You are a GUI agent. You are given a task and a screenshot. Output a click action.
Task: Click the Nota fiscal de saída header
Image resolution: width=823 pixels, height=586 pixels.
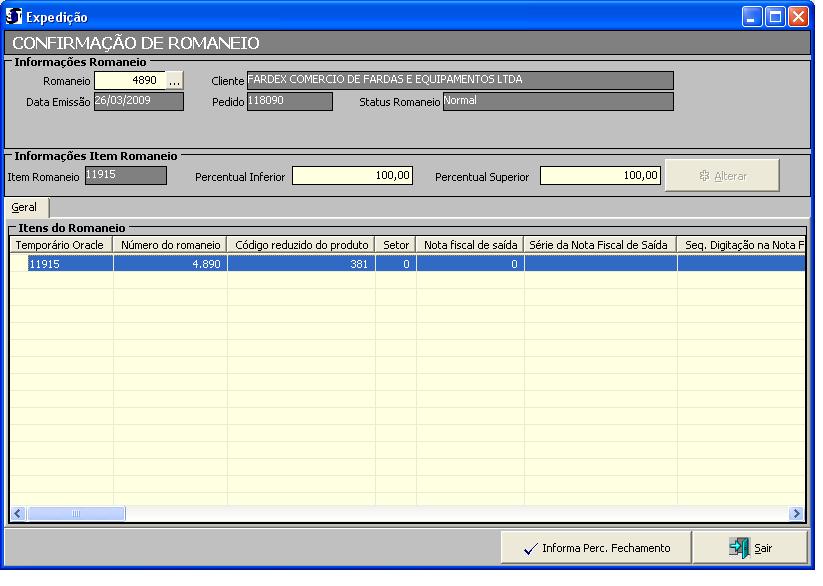pos(470,245)
